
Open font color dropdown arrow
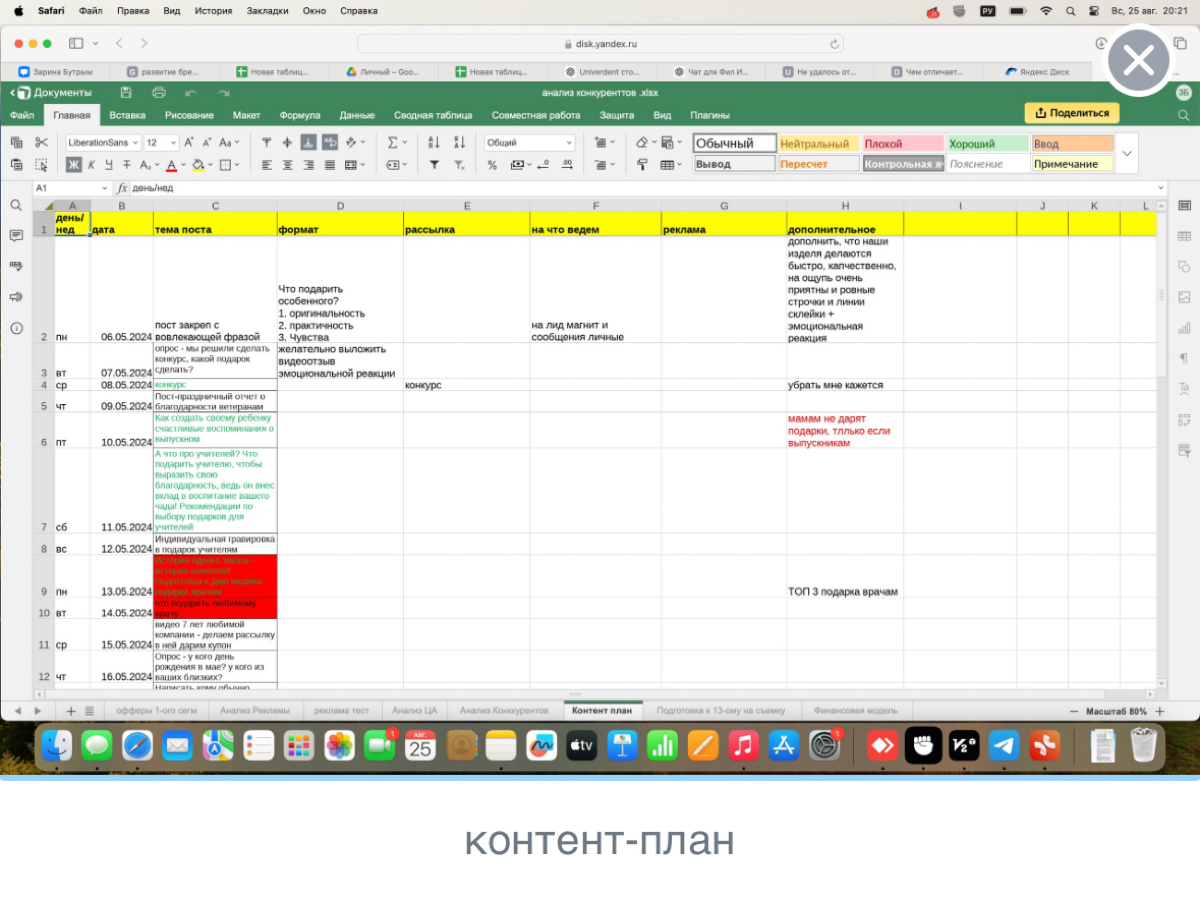point(183,164)
